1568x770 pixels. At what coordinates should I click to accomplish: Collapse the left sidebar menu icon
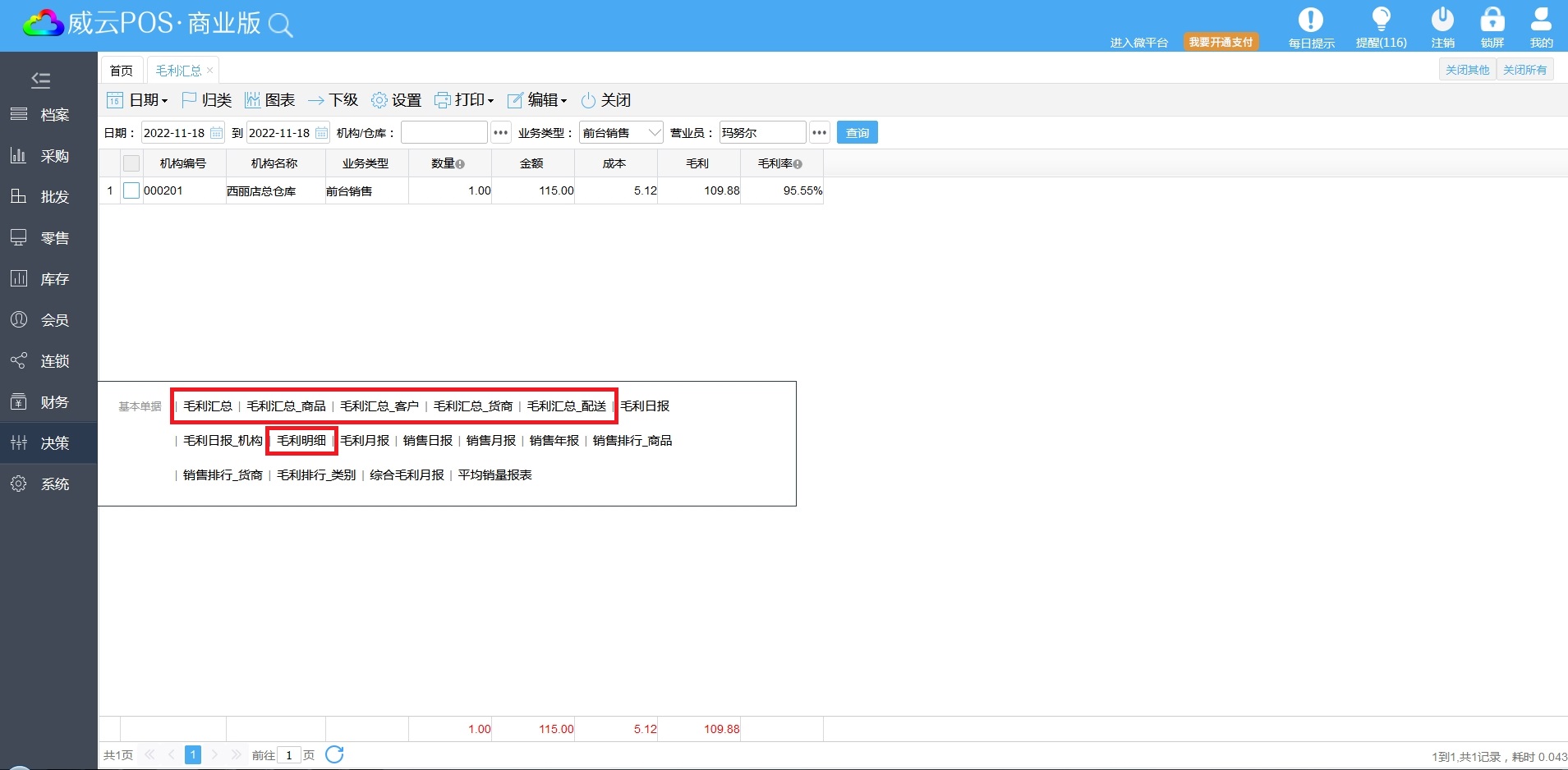pos(40,80)
